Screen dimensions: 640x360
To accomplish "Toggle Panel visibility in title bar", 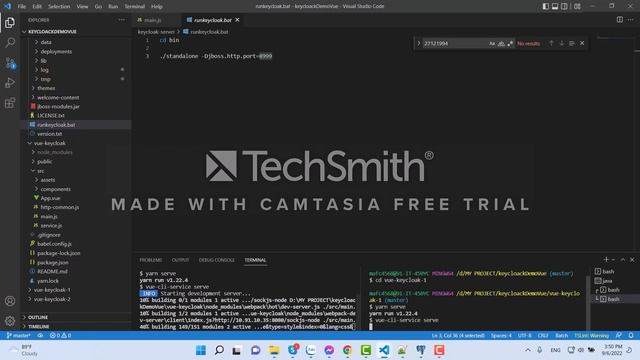I will click(555, 6).
